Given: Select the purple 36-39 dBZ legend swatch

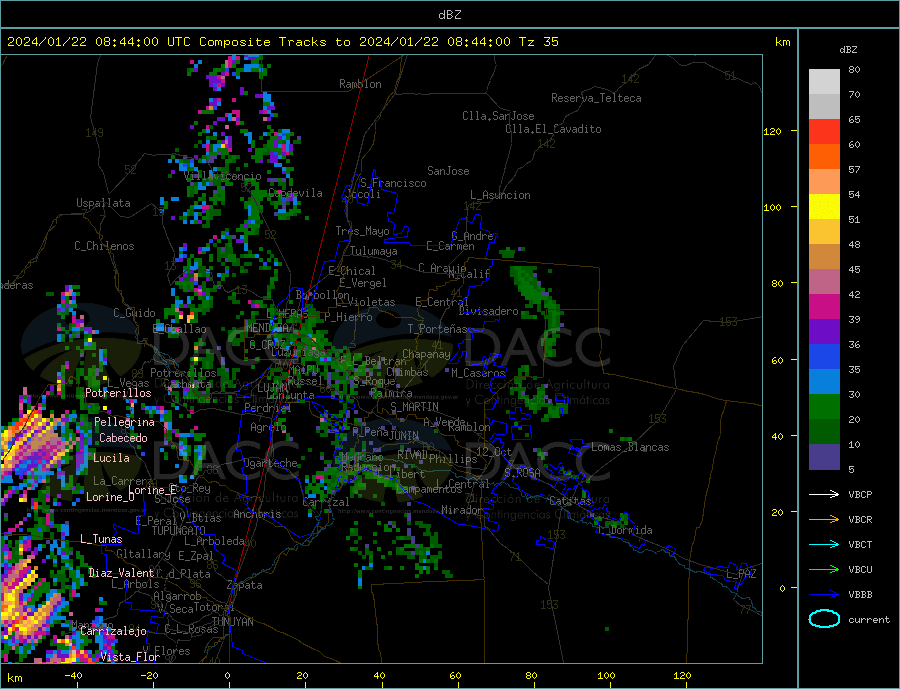Looking at the screenshot, I should (824, 332).
